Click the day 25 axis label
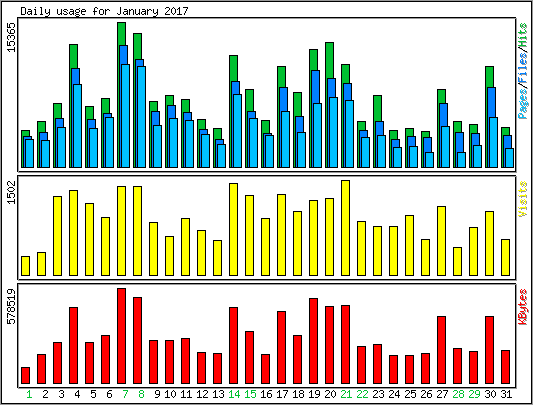This screenshot has height=405, width=533. click(x=410, y=394)
